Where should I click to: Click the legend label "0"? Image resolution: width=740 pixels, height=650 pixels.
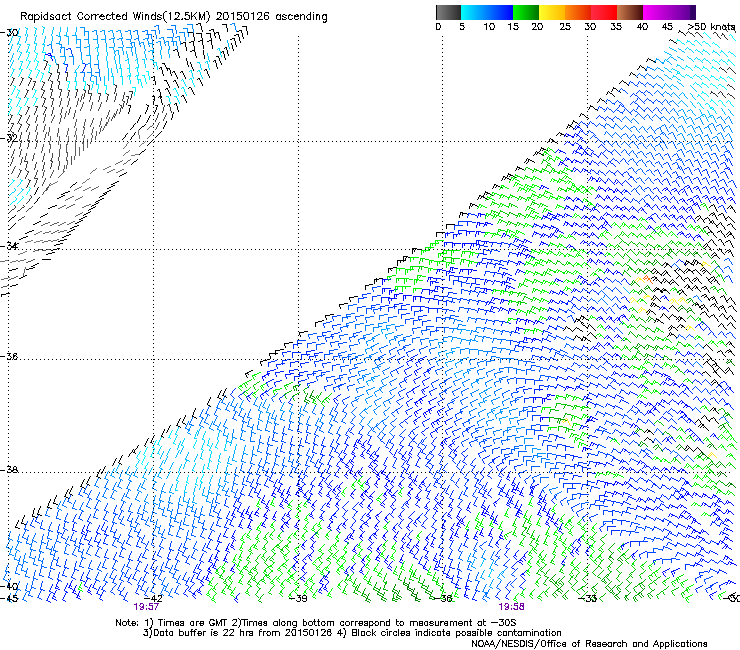click(438, 27)
